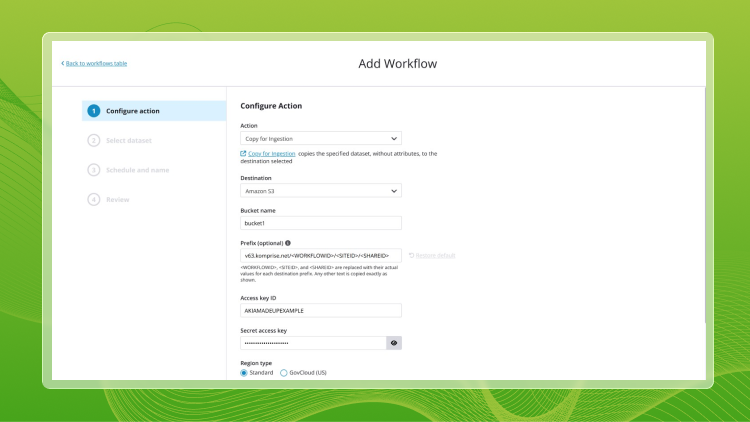The image size is (750, 422).
Task: Click the step 1 circle icon in the wizard
Action: [93, 111]
